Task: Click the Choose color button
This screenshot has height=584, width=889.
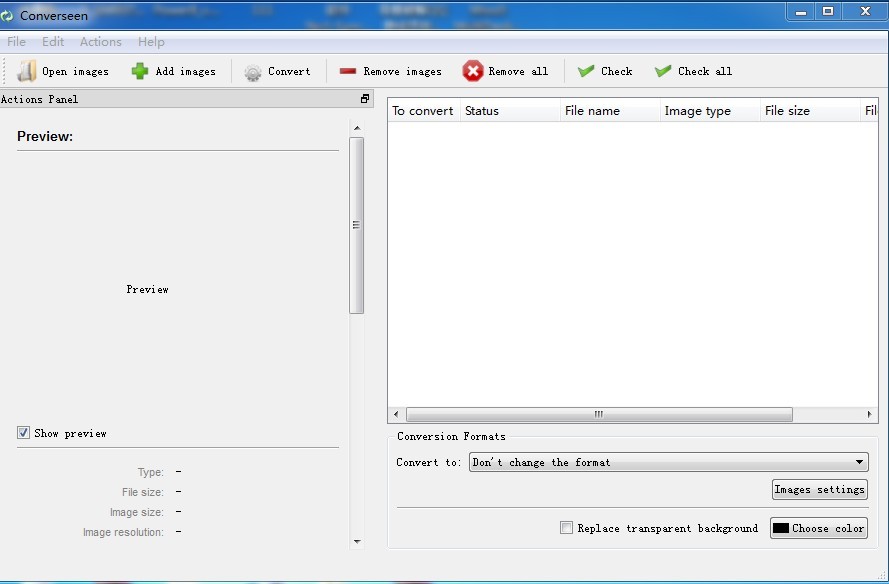Action: tap(819, 528)
